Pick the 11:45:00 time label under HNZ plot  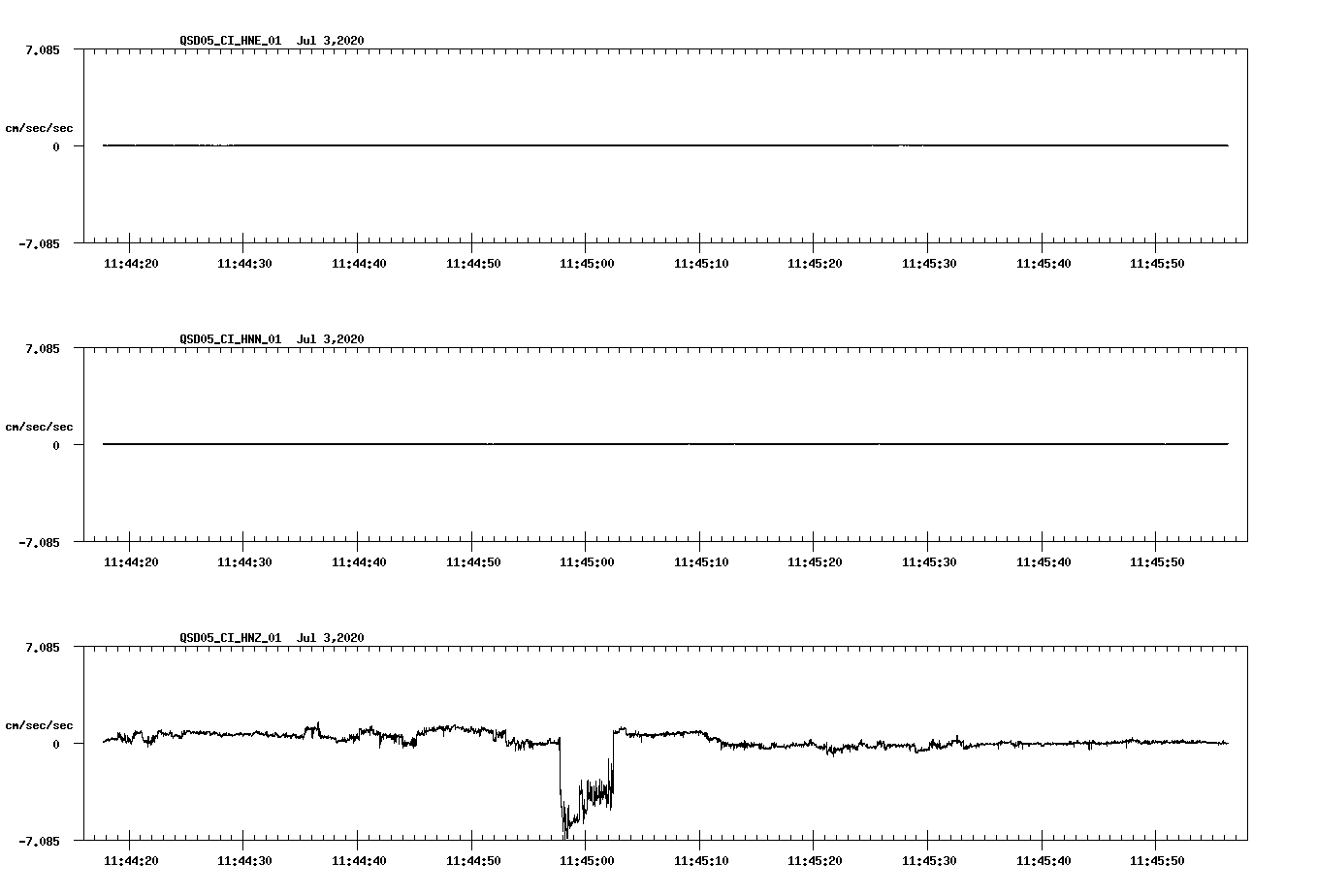coord(586,861)
